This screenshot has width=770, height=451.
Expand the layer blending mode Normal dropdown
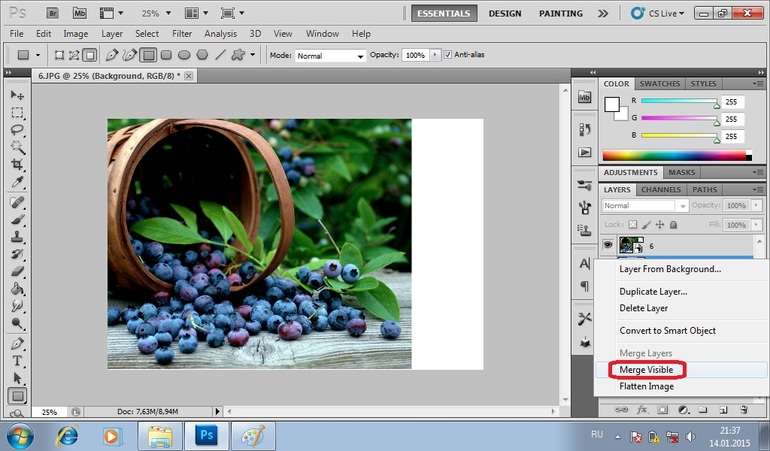[x=645, y=205]
